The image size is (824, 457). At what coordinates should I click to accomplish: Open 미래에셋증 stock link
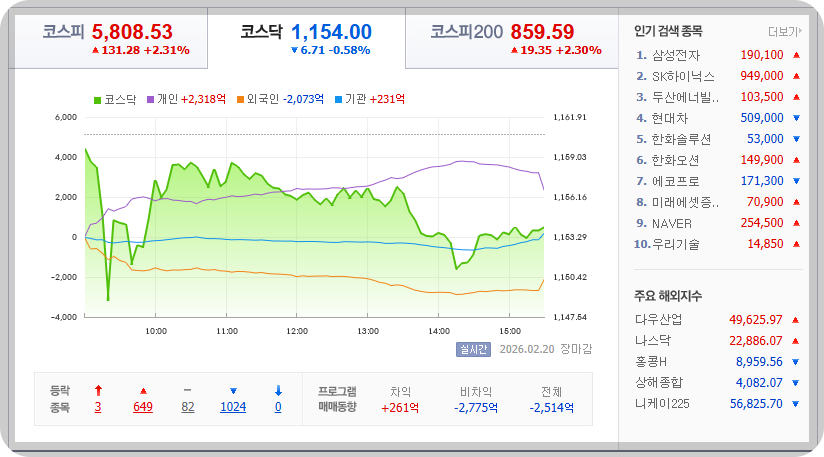[x=685, y=202]
